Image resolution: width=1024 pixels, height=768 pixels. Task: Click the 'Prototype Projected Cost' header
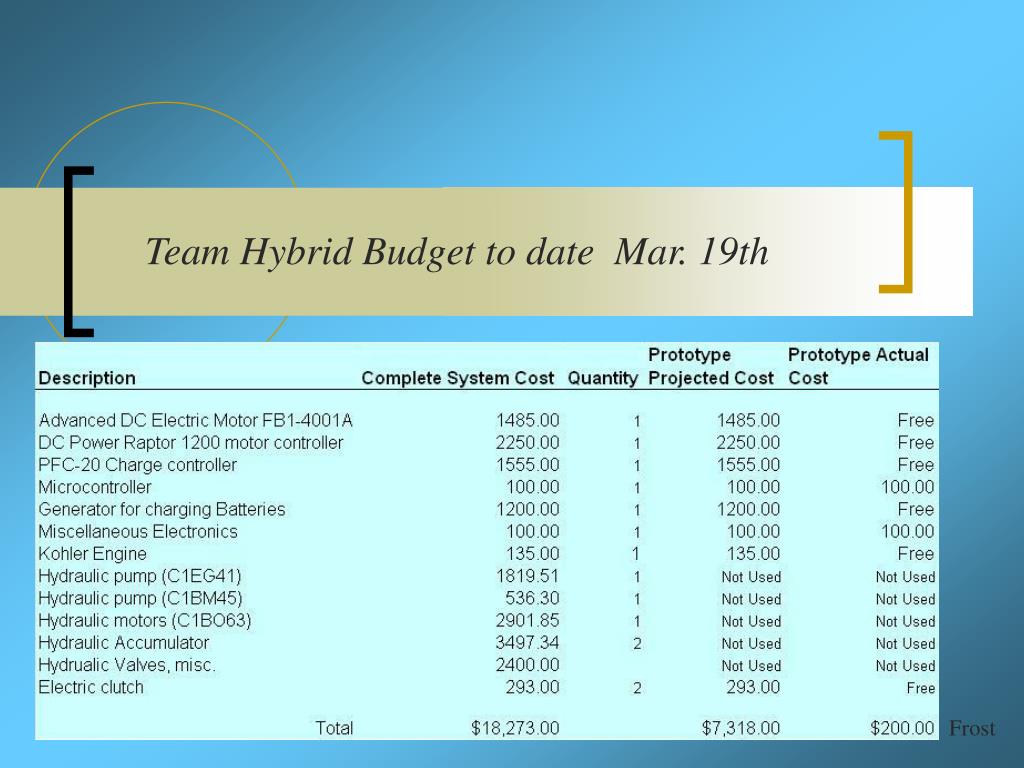[711, 366]
